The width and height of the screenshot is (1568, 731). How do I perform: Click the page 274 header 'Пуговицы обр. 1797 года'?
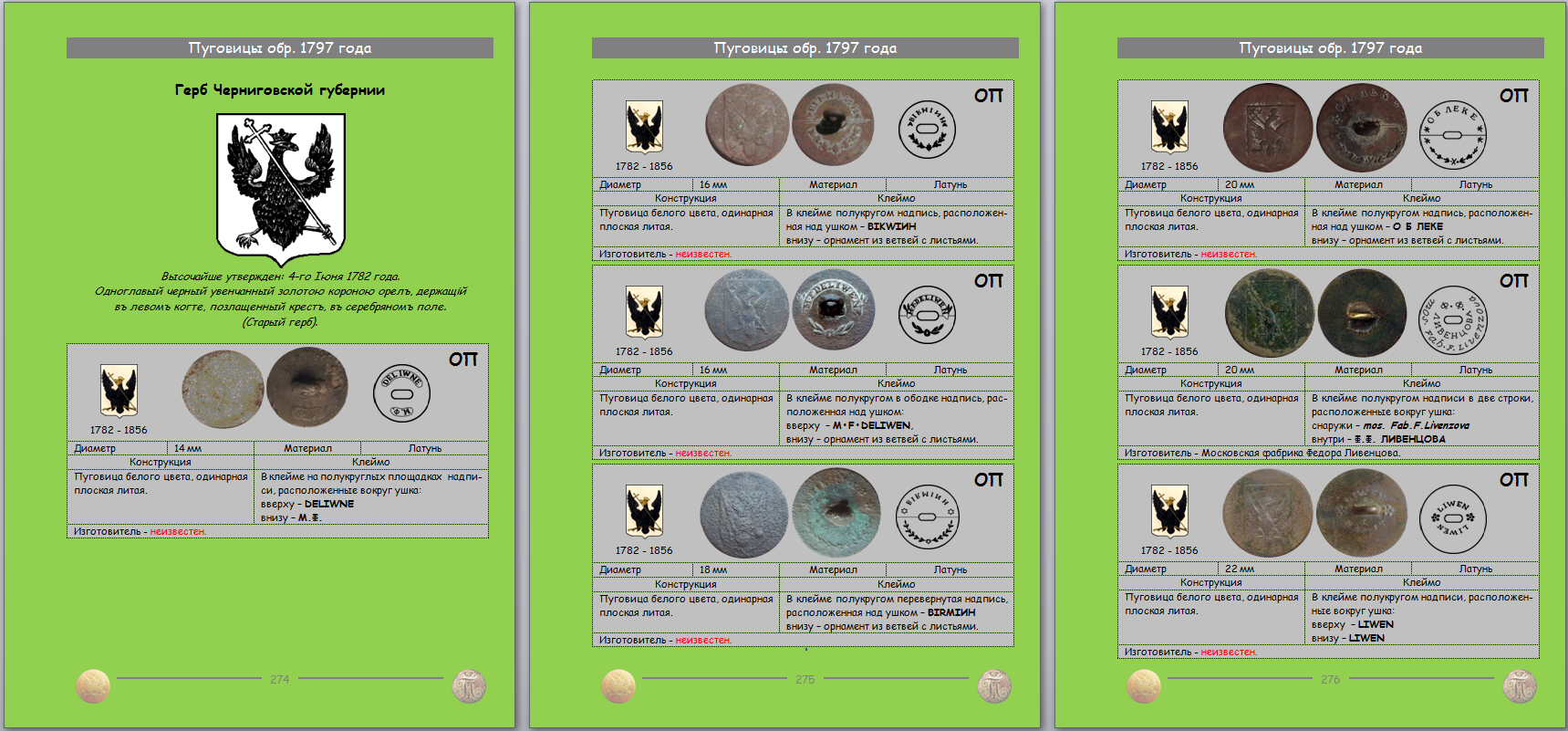[280, 48]
